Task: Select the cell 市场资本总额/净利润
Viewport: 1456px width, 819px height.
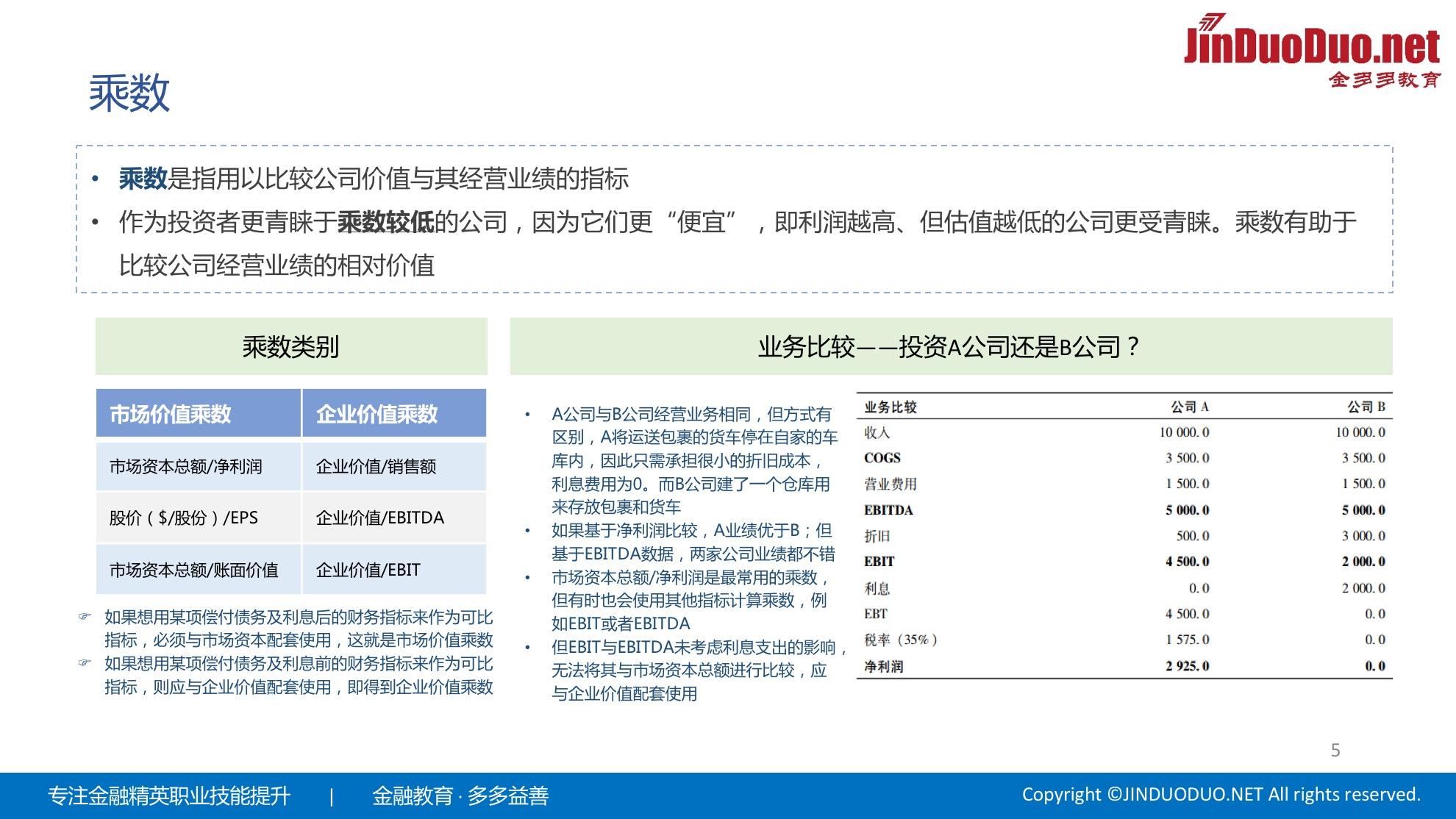Action: [x=199, y=466]
